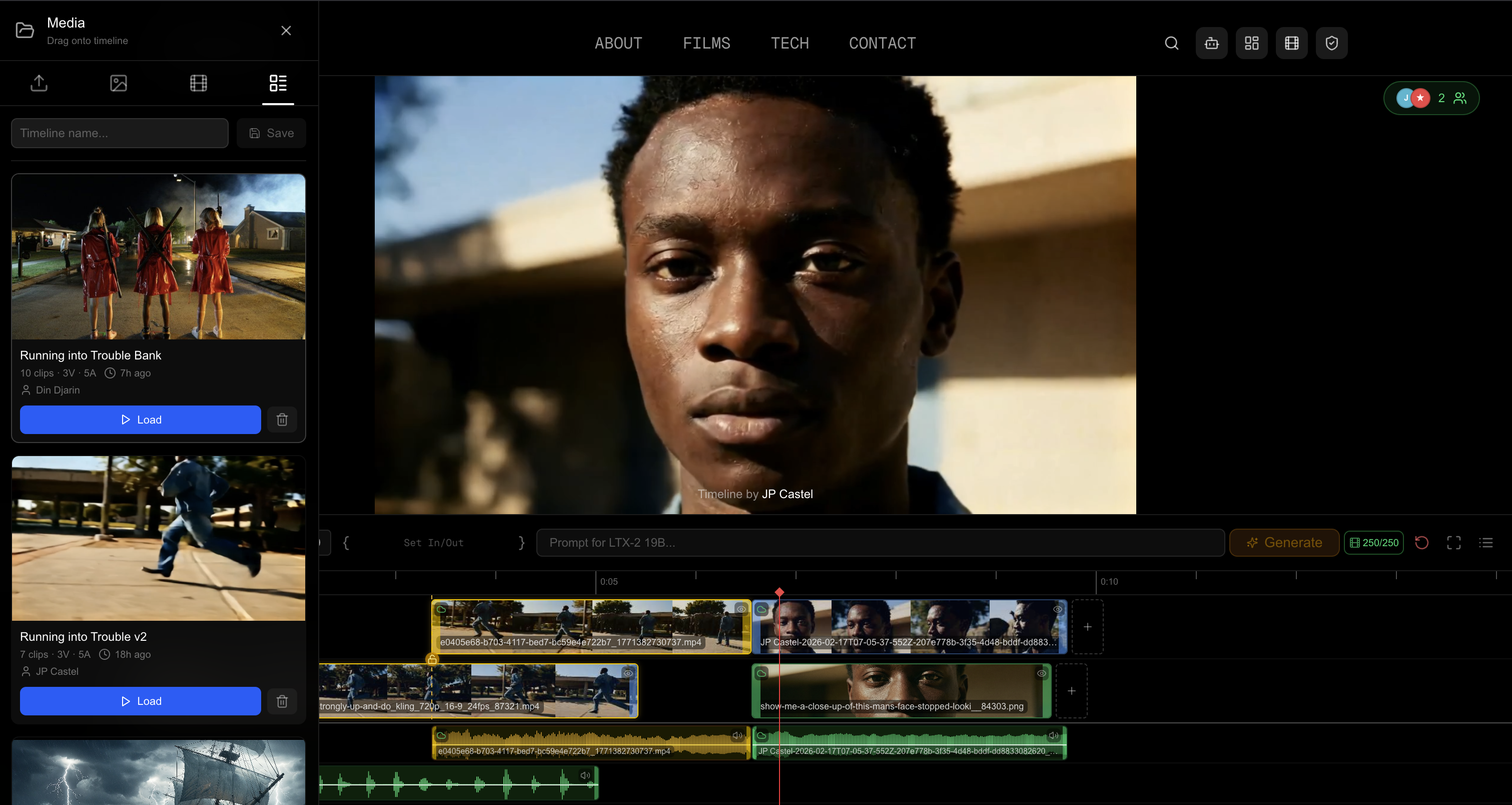Open the upload tab in Media panel
The image size is (1512, 805).
[x=39, y=83]
